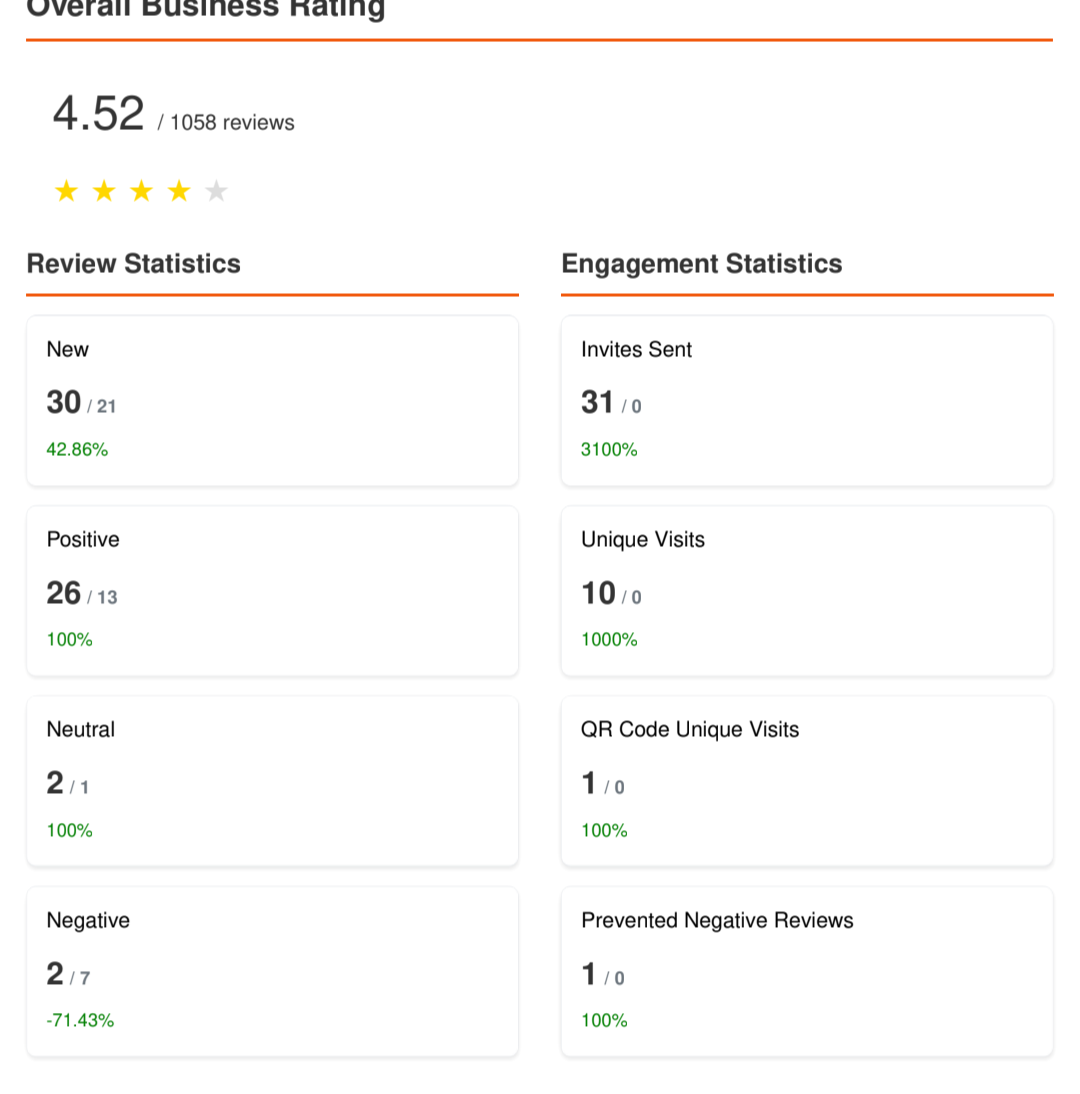Viewport: 1080px width, 1094px height.
Task: Click the Review Statistics heading
Action: pos(134,264)
